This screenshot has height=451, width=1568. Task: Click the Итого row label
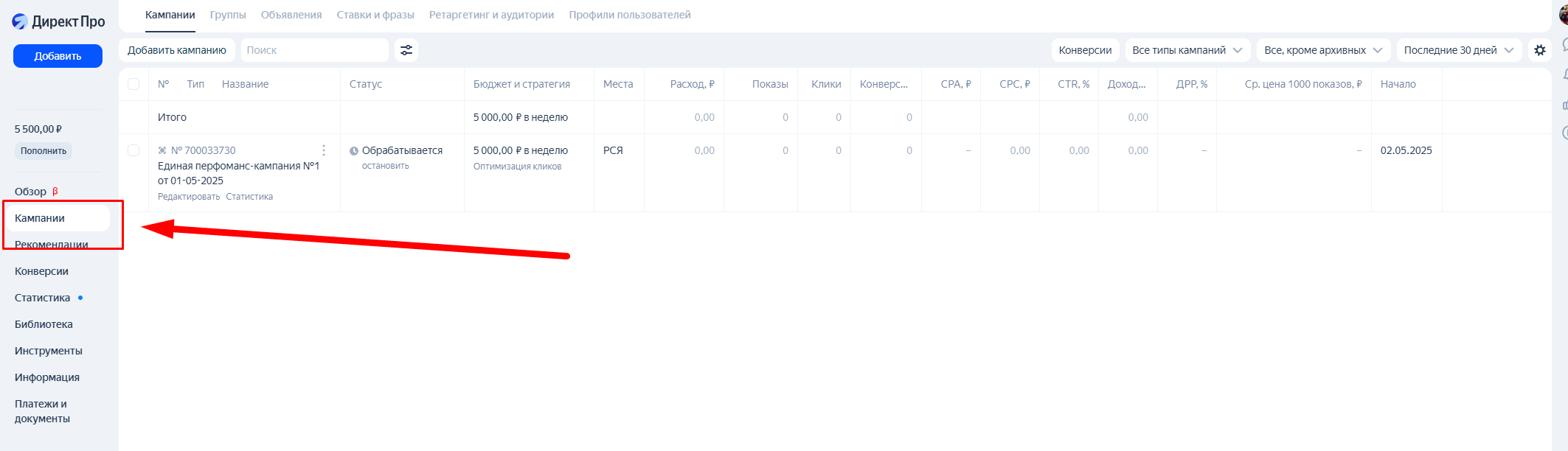point(172,117)
